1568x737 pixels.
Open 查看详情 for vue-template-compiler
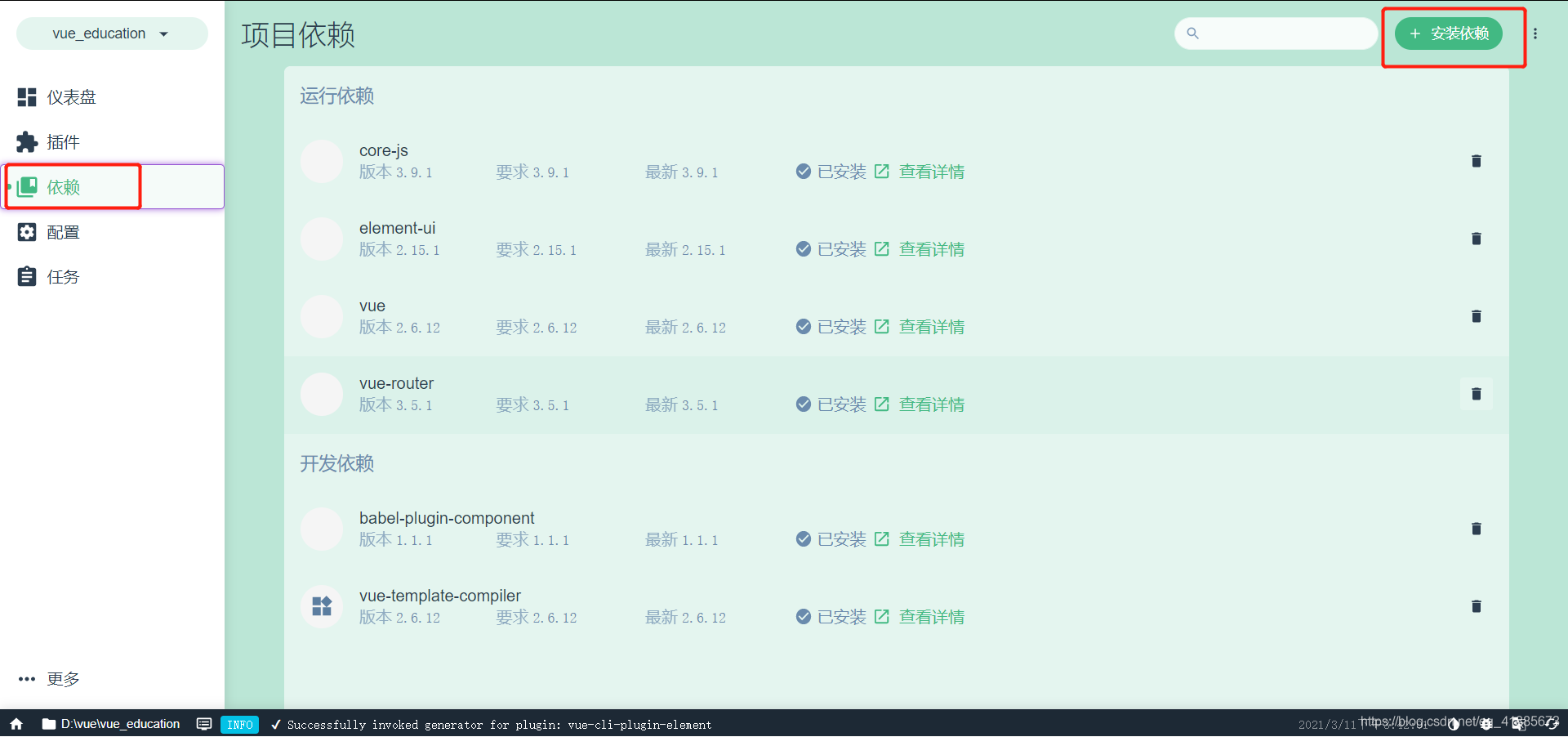click(x=932, y=617)
